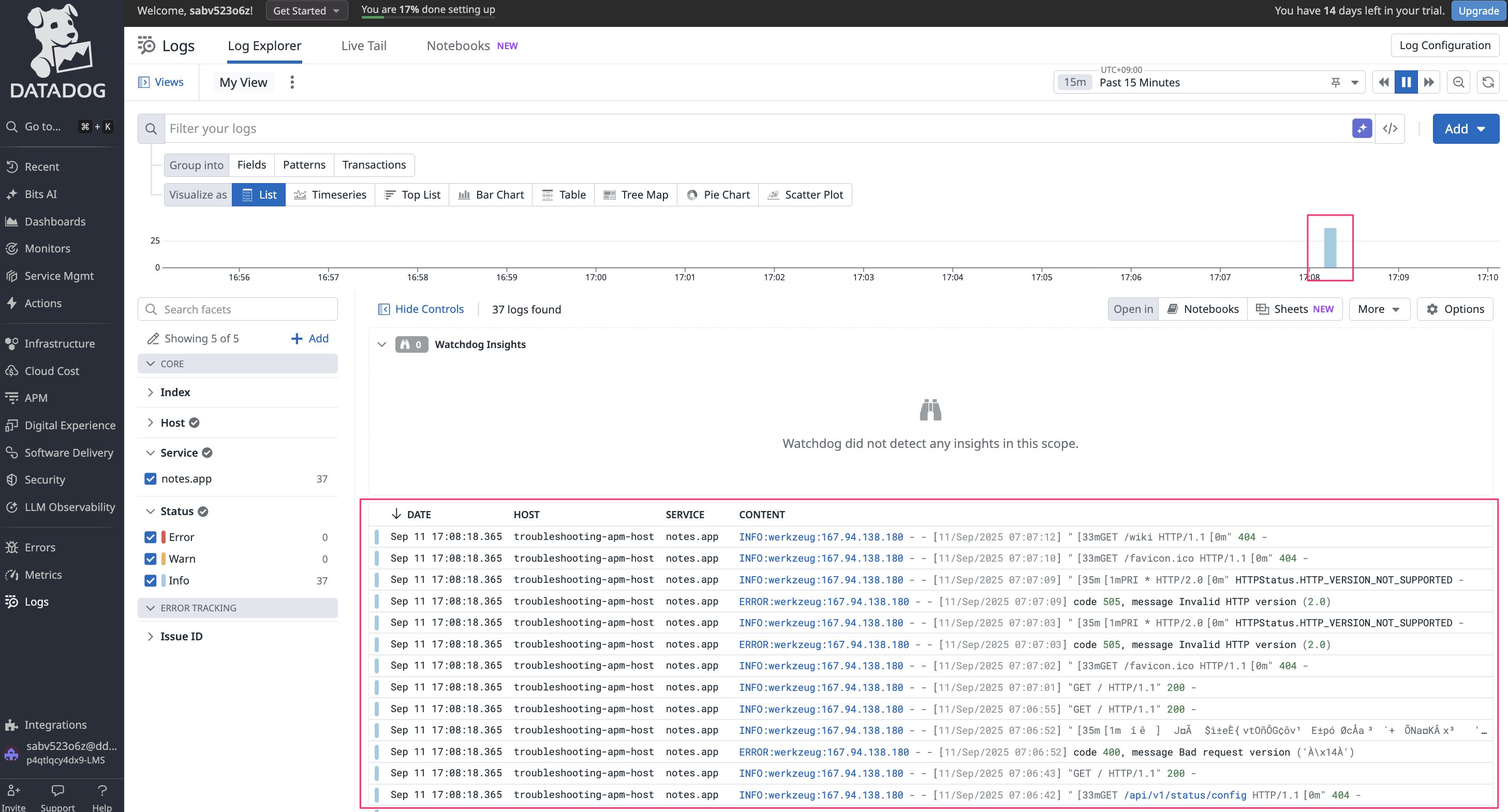Click the Datadog logo
Viewport: 1508px width, 812px height.
point(58,52)
